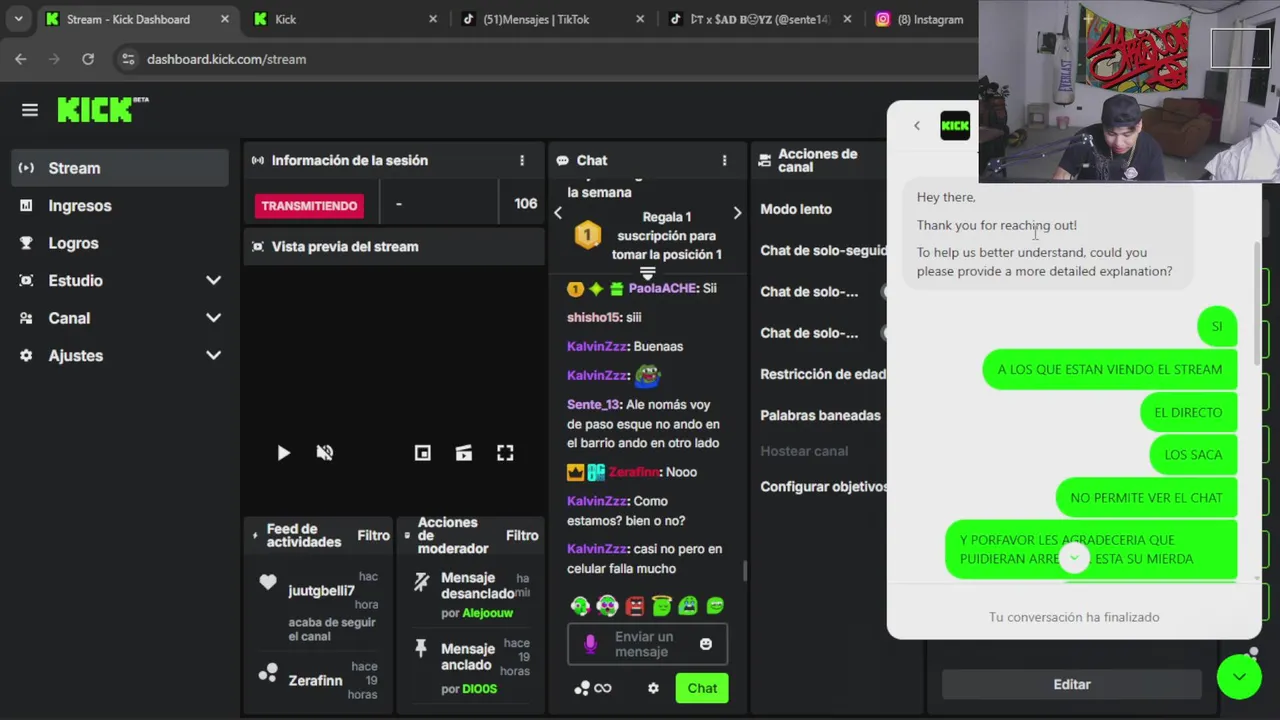Switch to the SAD BOYZ TikTok tab
The width and height of the screenshot is (1280, 720).
click(761, 19)
